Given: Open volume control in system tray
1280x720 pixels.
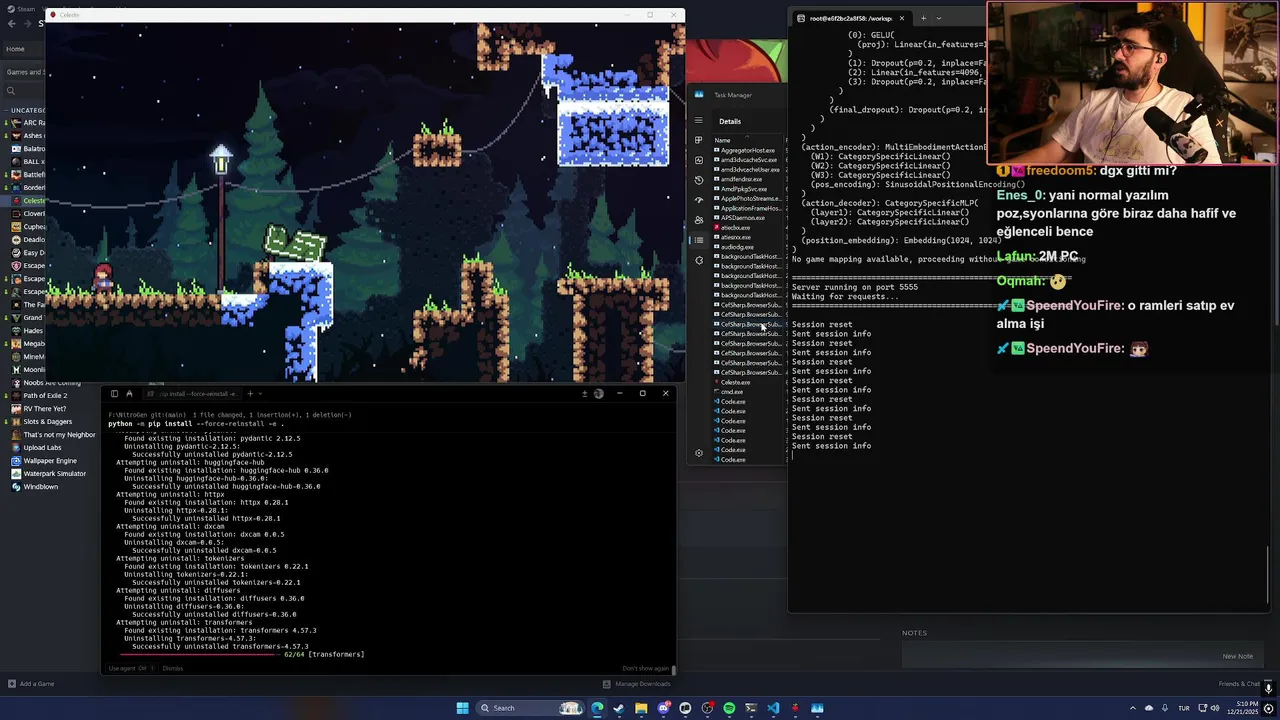Looking at the screenshot, I should click(1217, 708).
